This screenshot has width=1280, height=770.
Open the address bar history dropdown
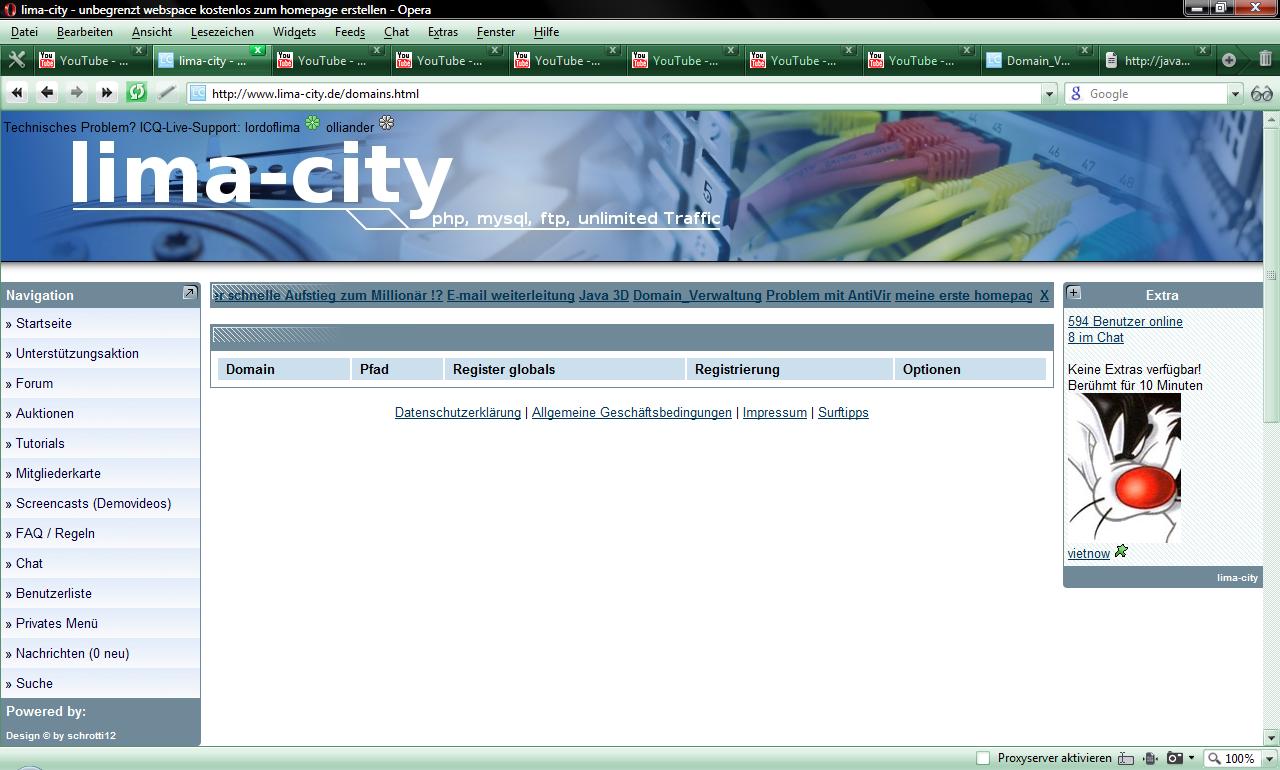(x=1049, y=93)
